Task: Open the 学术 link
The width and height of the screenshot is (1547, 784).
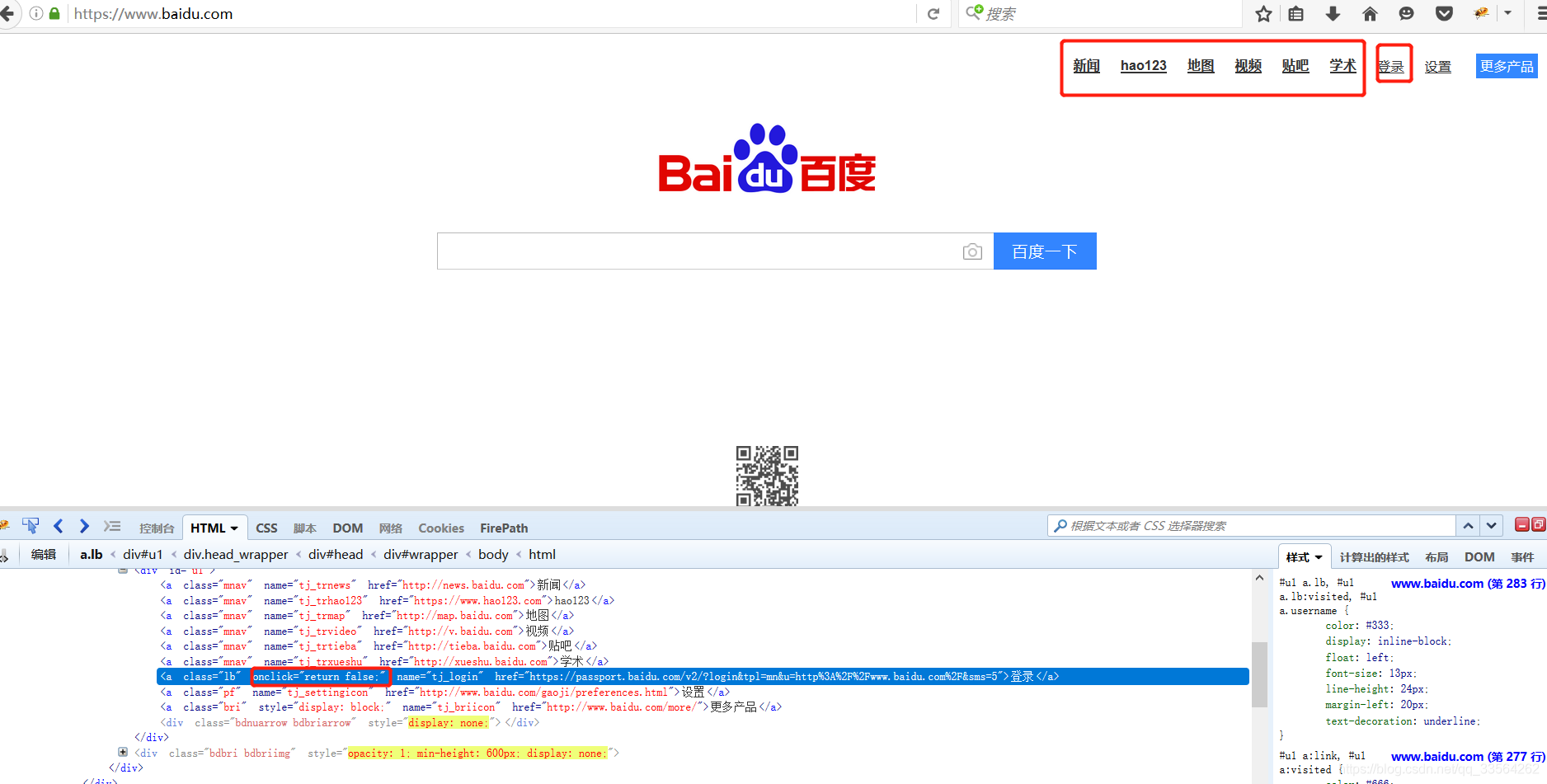Action: (x=1342, y=66)
